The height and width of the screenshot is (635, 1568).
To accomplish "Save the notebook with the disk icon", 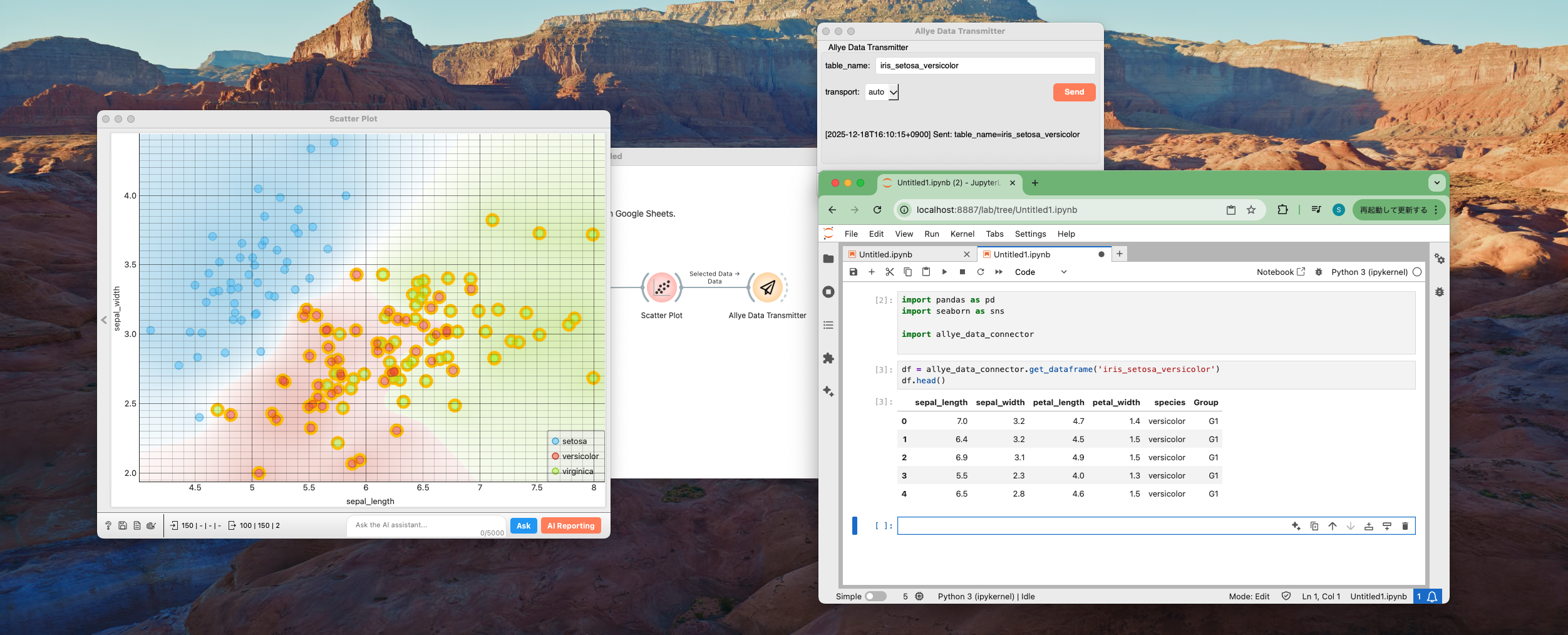I will tap(853, 272).
